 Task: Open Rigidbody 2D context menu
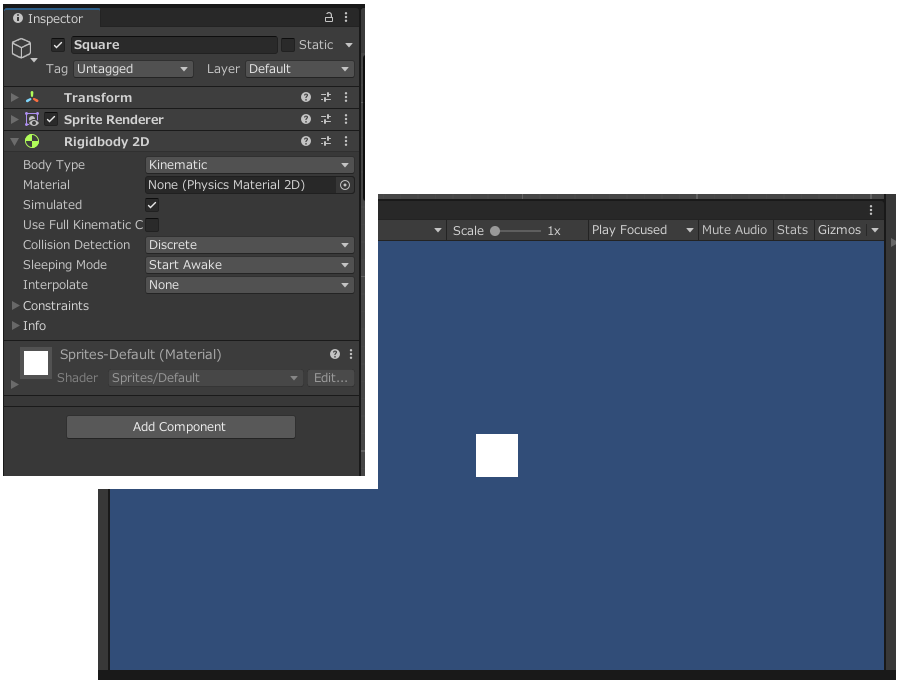coord(346,141)
